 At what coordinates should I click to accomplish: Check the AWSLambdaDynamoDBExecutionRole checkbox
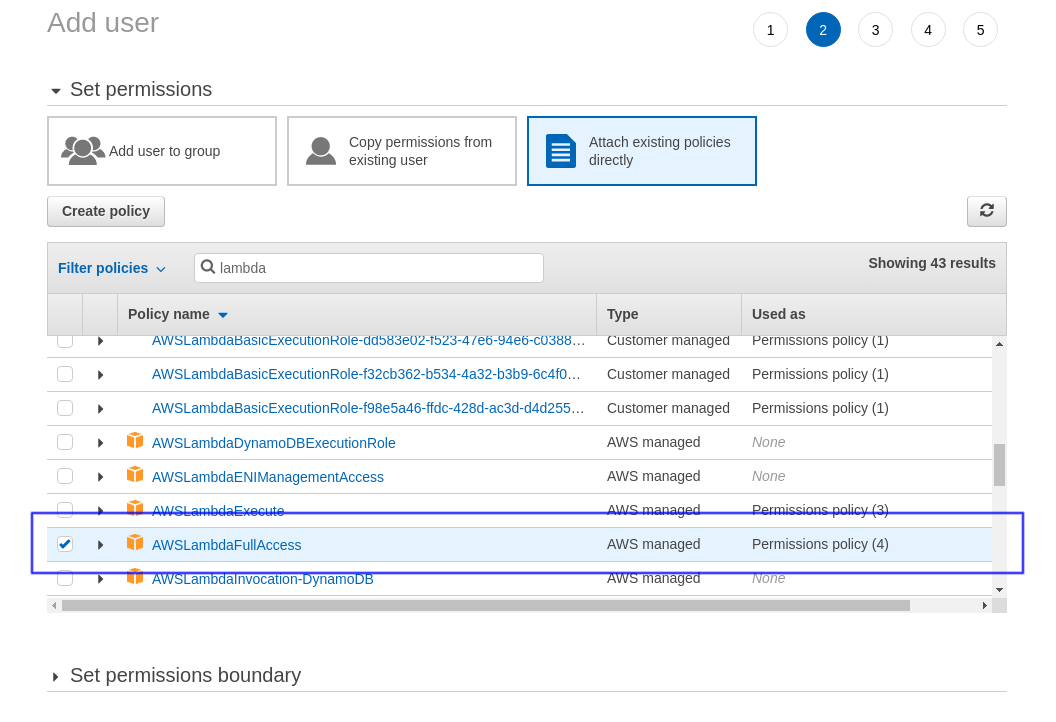click(x=65, y=442)
